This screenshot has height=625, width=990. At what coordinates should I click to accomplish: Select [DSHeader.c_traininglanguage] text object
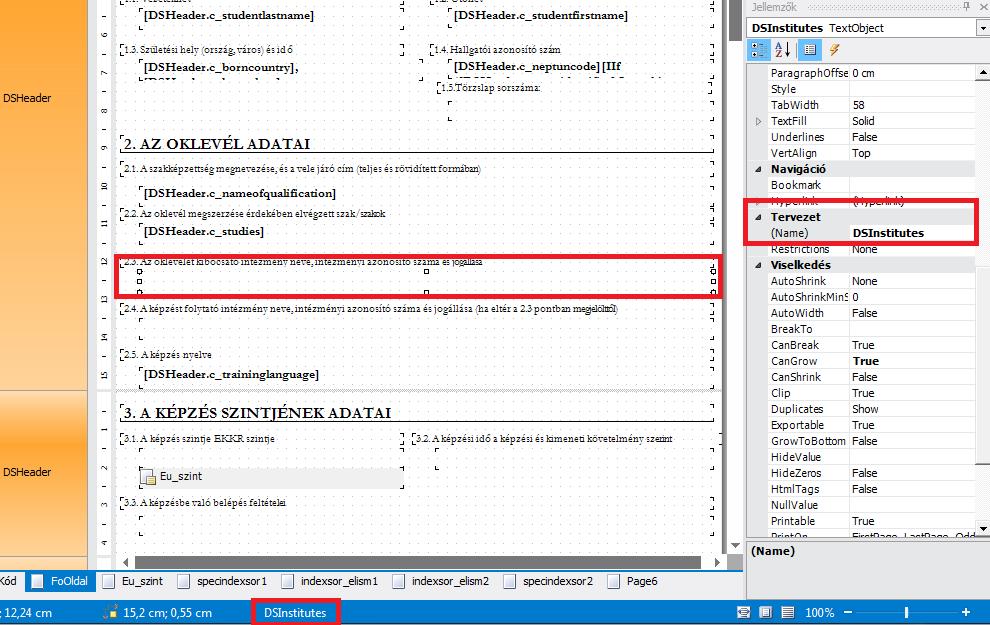pos(231,374)
